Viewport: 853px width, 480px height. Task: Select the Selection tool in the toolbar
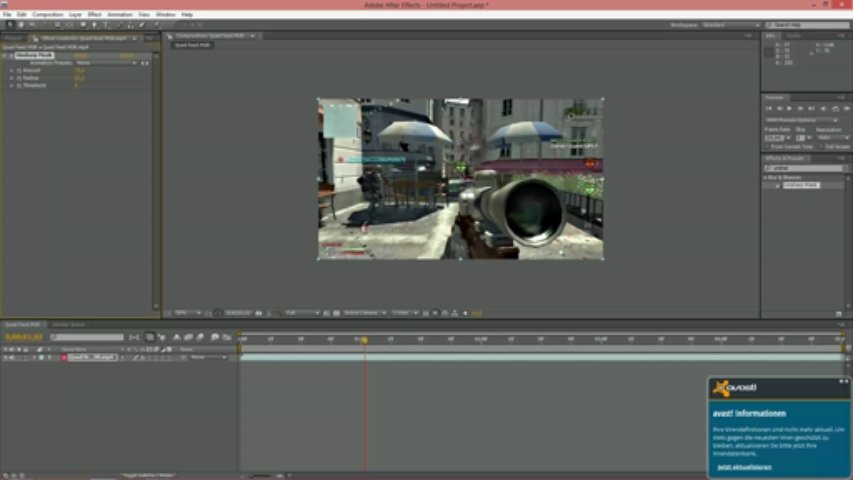[8, 24]
